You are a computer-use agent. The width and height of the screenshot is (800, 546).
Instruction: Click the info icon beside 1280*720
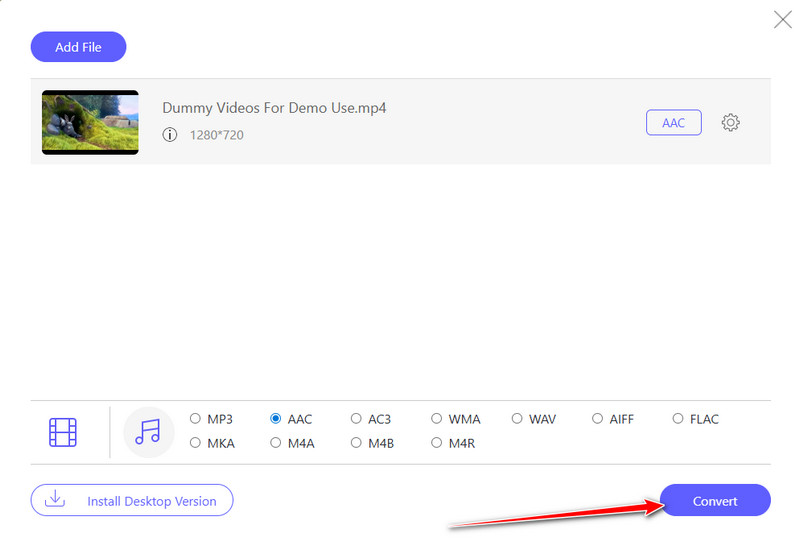point(170,134)
